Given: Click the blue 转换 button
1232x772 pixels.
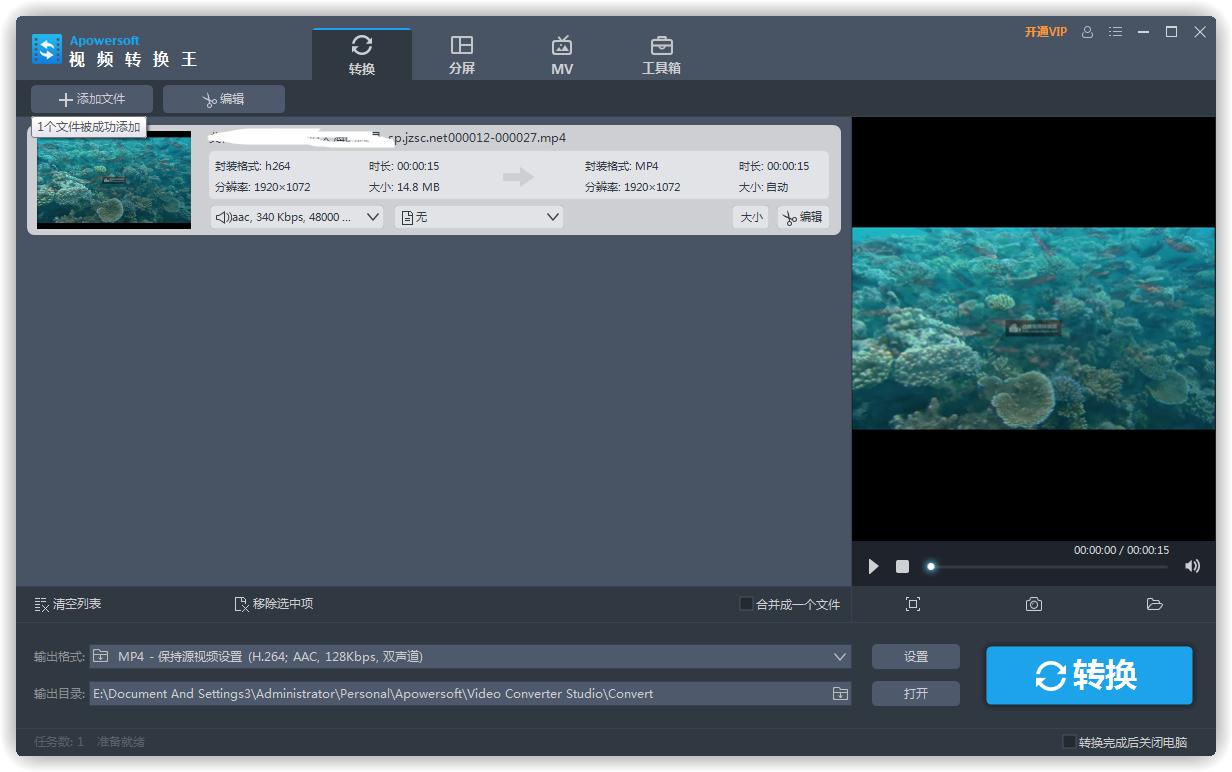Looking at the screenshot, I should pyautogui.click(x=1089, y=676).
